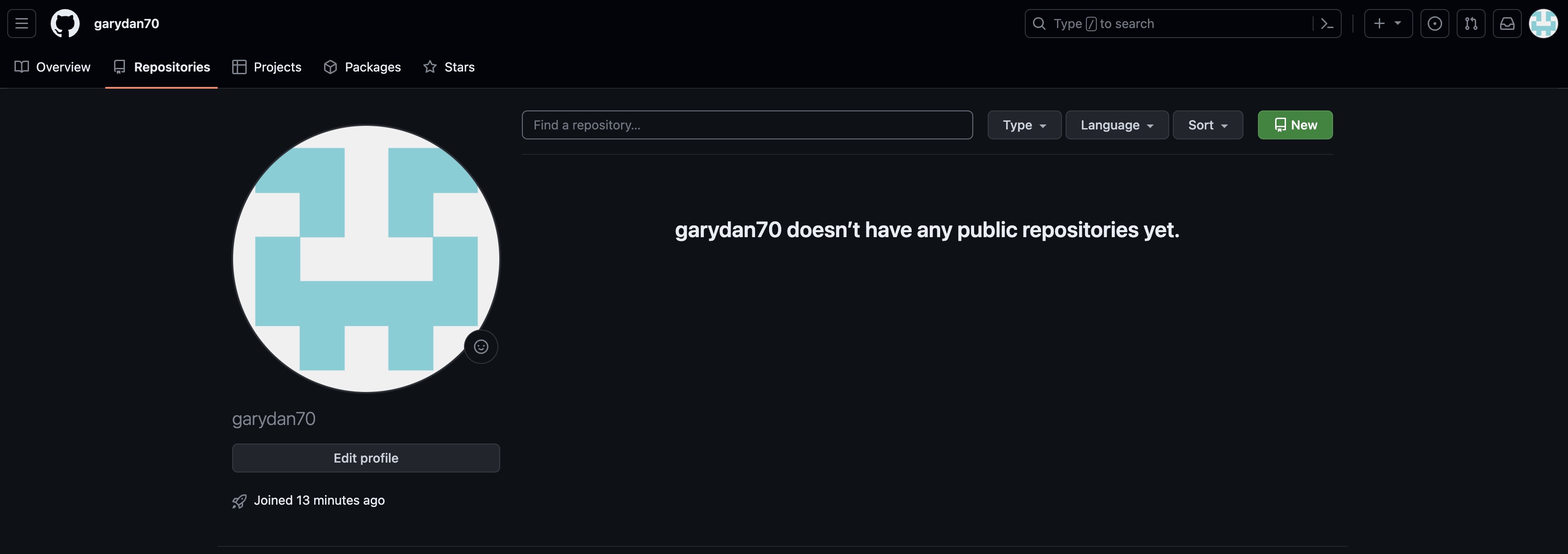The height and width of the screenshot is (554, 1568).
Task: Click the GitHub Octocat logo
Action: point(65,23)
